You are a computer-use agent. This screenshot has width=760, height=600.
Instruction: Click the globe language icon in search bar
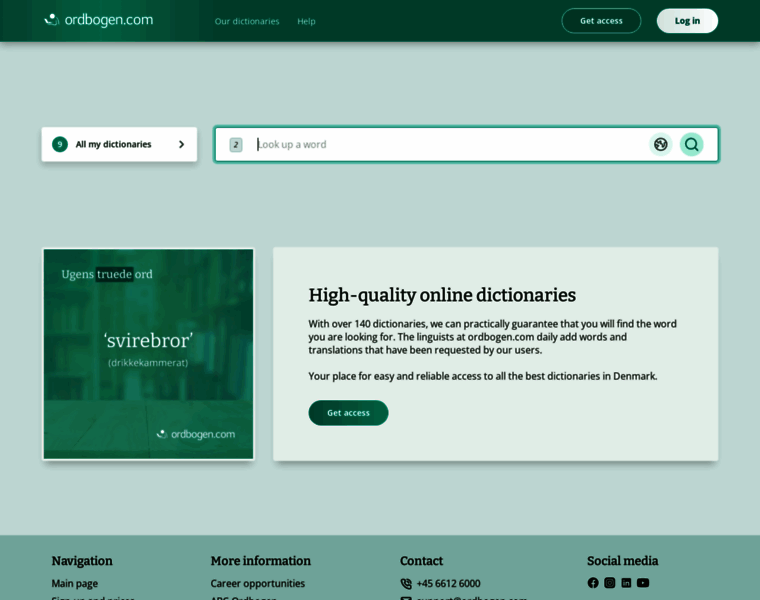click(661, 144)
